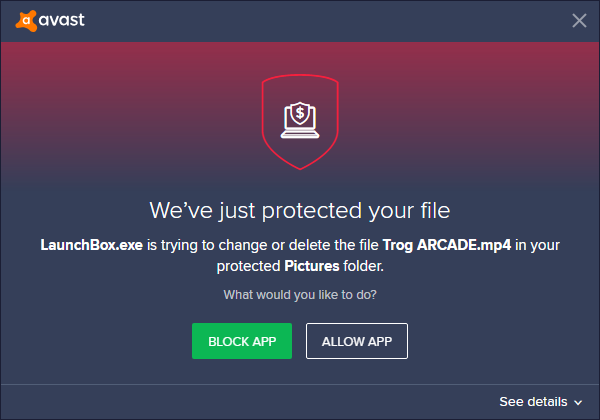This screenshot has height=420, width=600.
Task: Click the bold LaunchBox.exe program name
Action: (91, 245)
